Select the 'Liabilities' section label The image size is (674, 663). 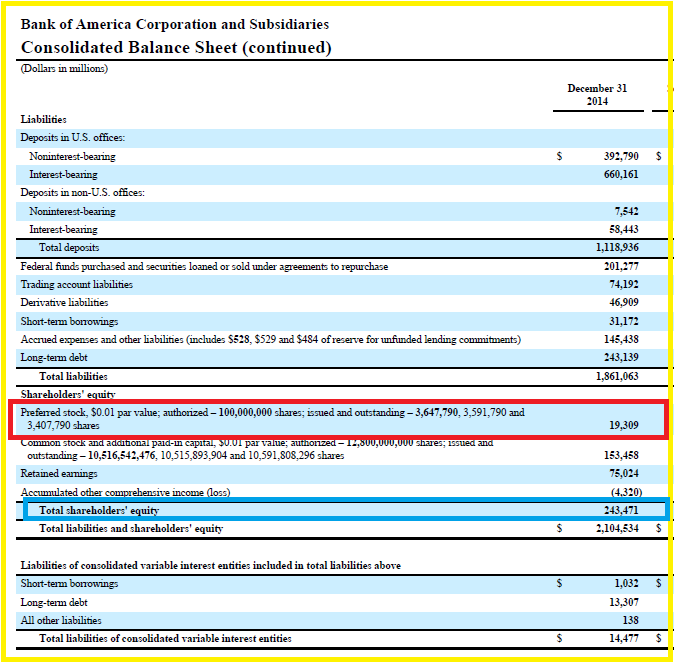(43, 120)
